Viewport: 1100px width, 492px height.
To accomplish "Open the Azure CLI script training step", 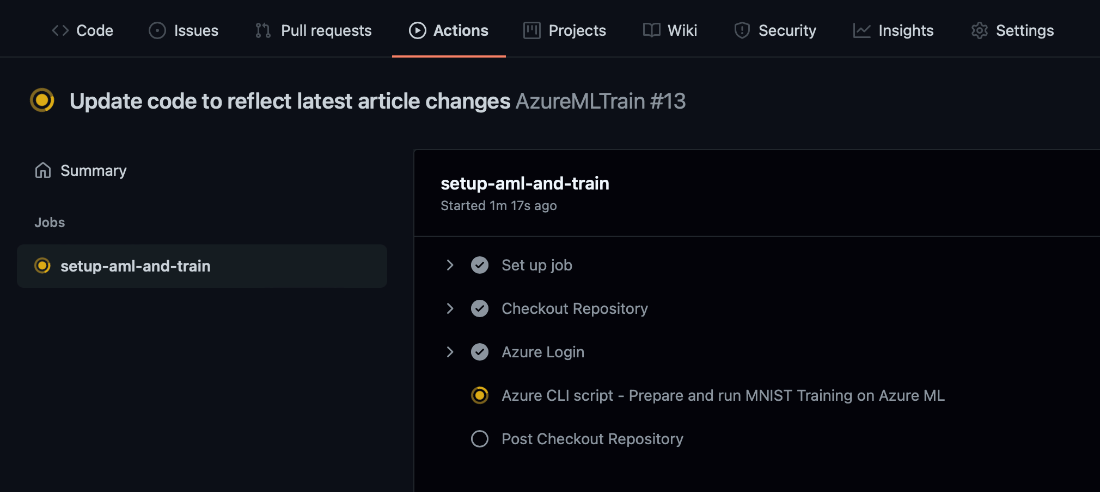I will pyautogui.click(x=723, y=396).
